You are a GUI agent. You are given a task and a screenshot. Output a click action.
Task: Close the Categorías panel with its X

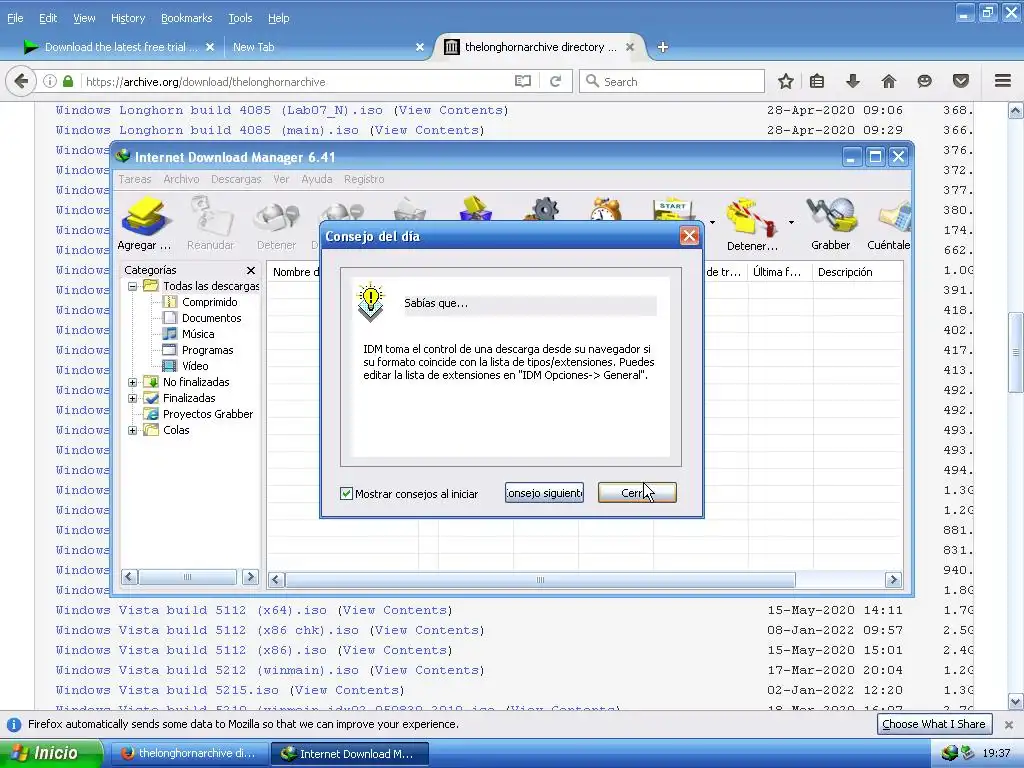click(x=251, y=270)
